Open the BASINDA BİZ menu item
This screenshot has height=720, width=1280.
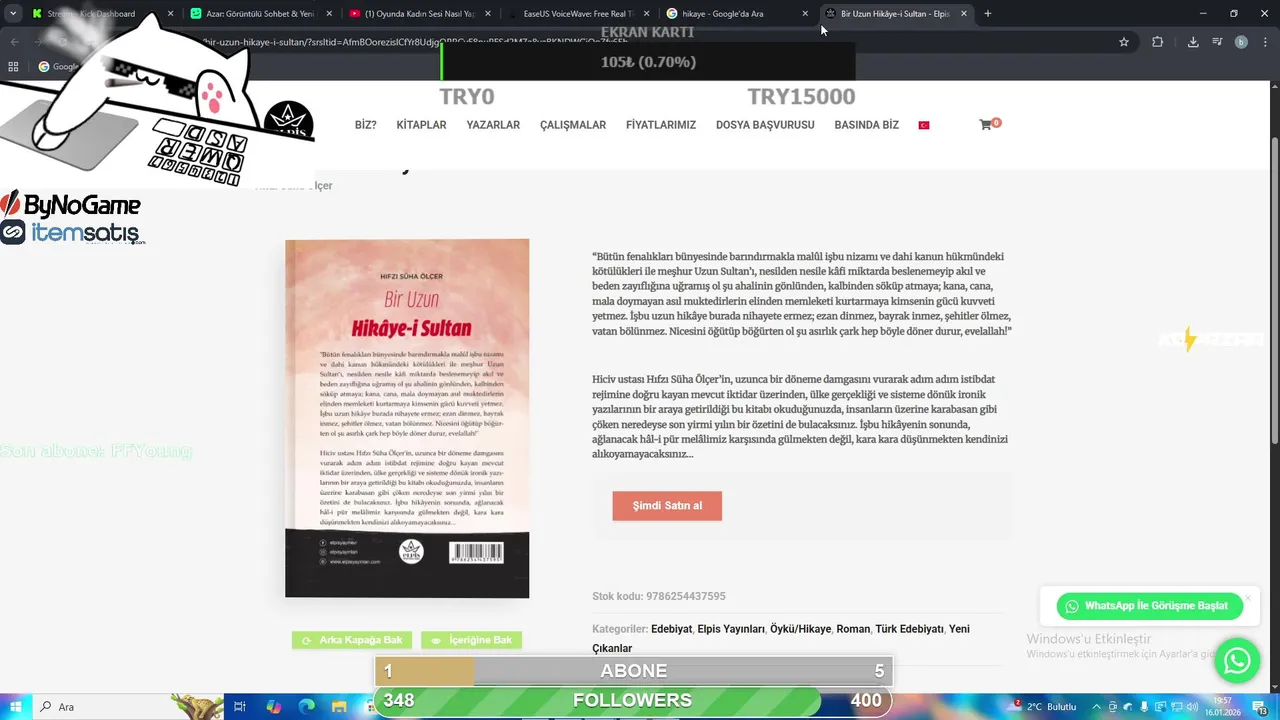tap(866, 125)
